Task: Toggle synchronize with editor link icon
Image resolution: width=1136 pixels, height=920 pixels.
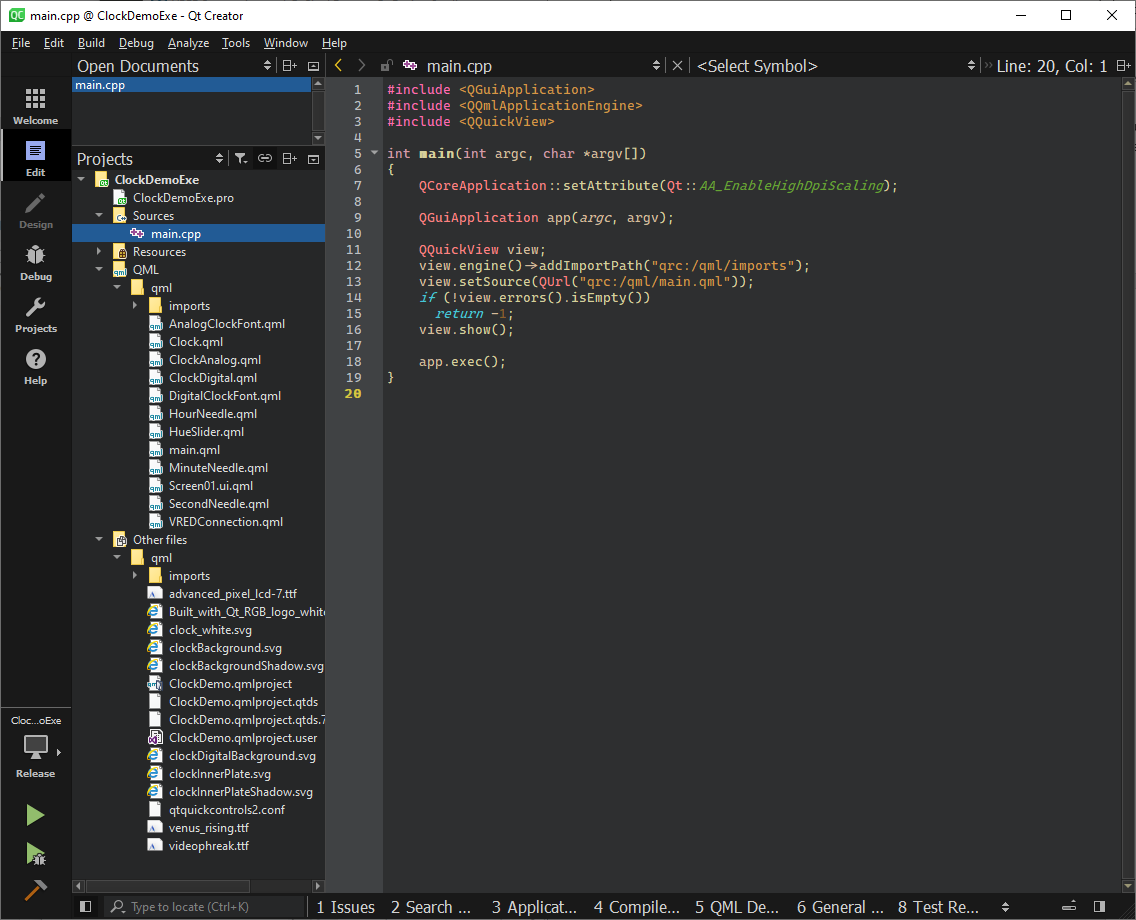Action: 265,158
